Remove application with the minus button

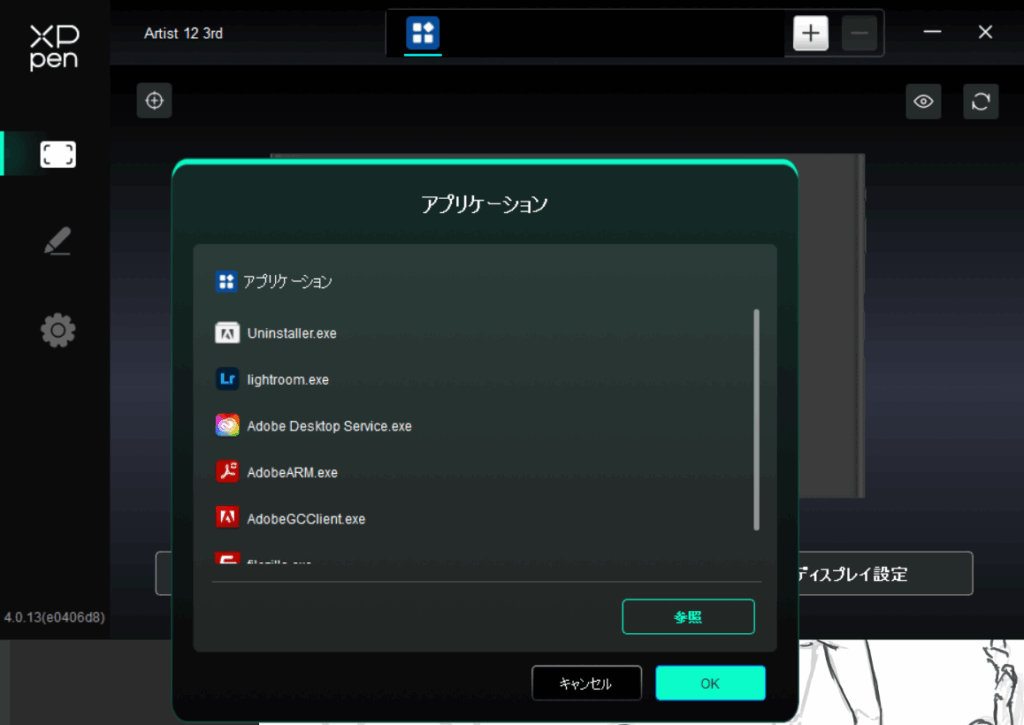pyautogui.click(x=859, y=33)
